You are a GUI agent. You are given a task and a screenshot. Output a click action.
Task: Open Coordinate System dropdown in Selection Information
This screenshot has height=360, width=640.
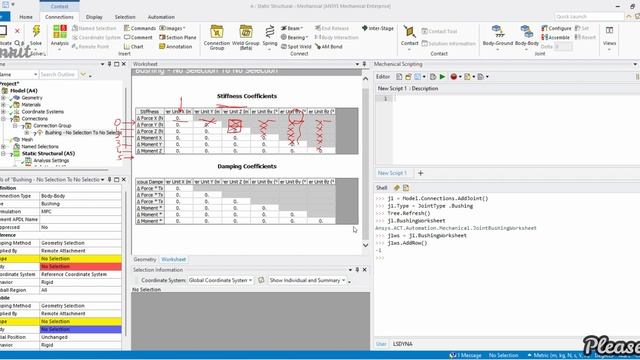220,280
